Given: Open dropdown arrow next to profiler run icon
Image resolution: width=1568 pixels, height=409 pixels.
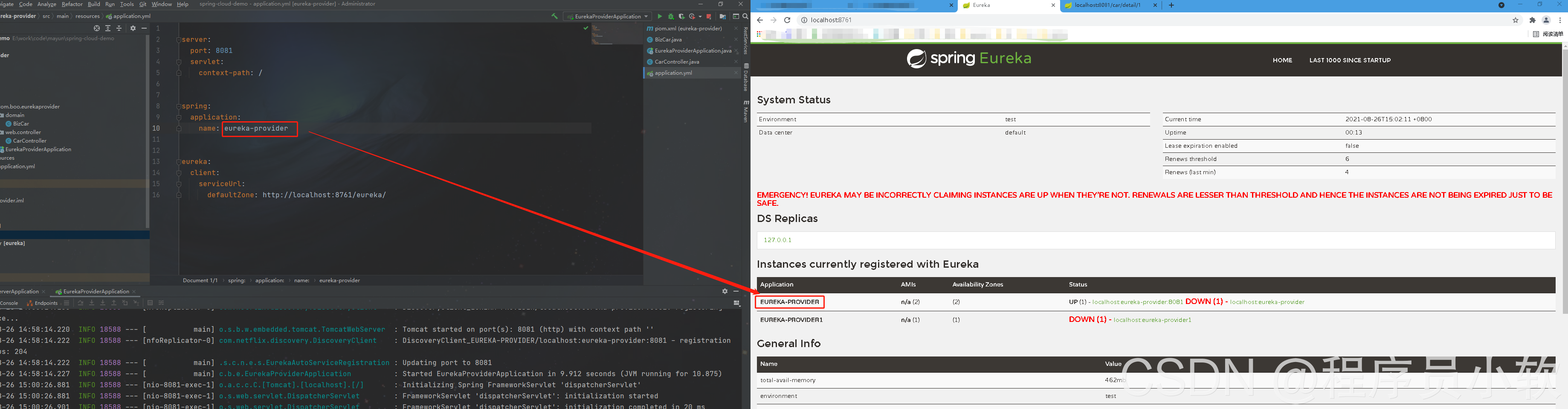Looking at the screenshot, I should [x=701, y=17].
